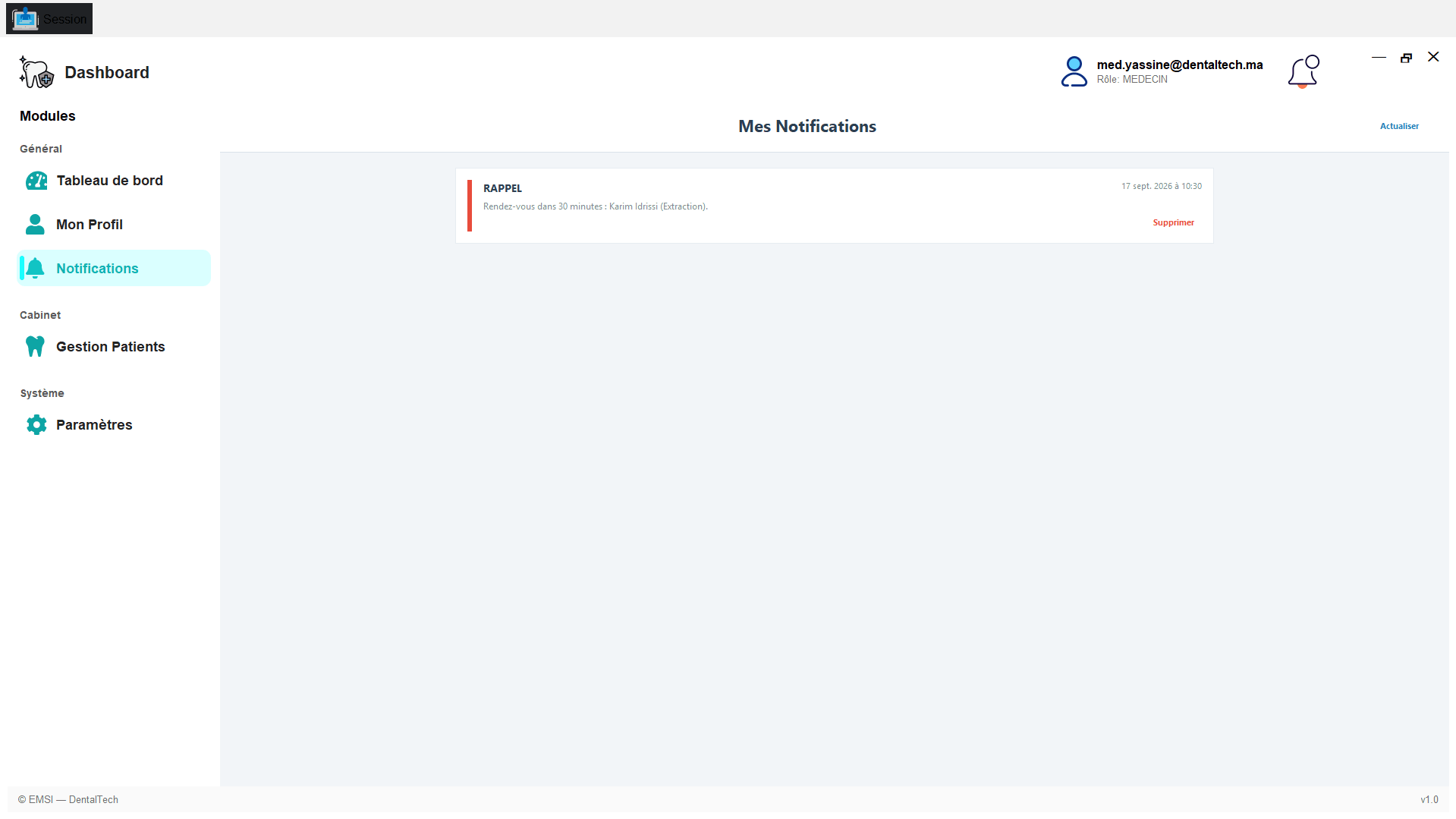Click the Rôle: MEDECIN label
1456x819 pixels.
click(x=1131, y=80)
